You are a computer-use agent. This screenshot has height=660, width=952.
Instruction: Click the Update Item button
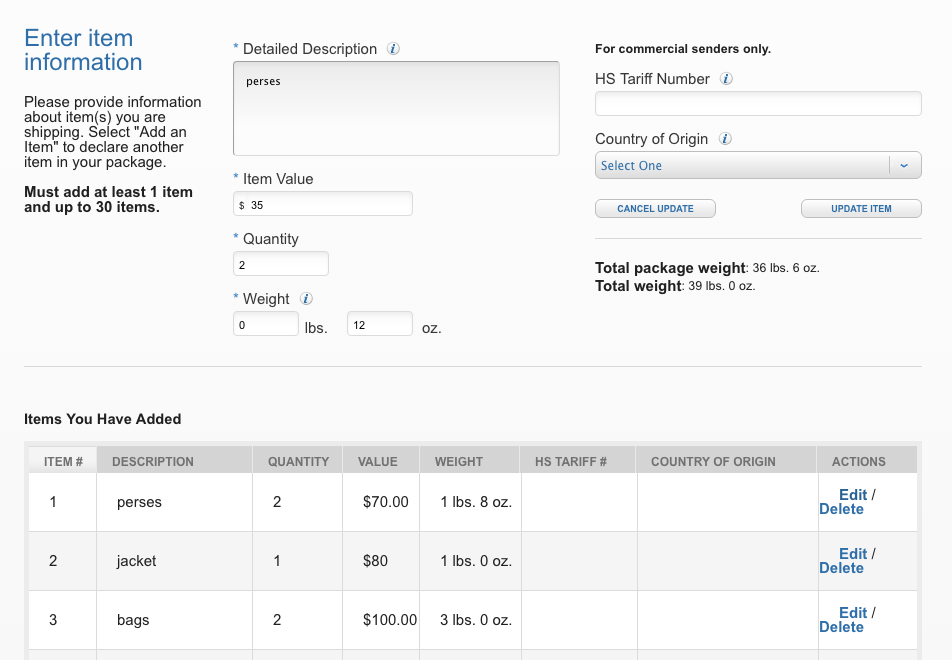click(861, 208)
